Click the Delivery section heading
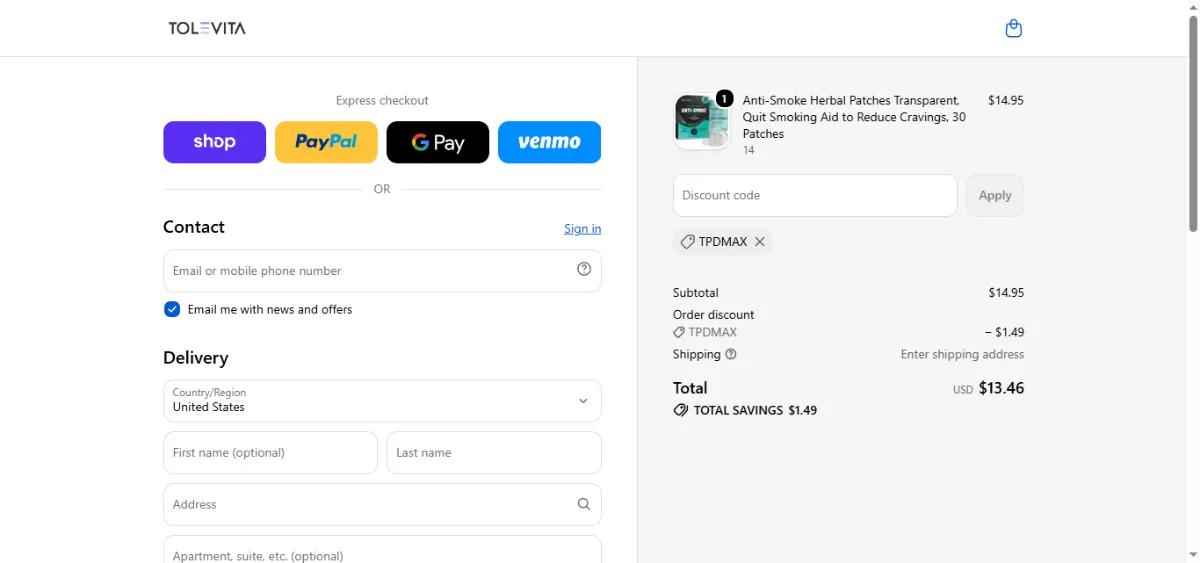This screenshot has width=1200, height=563. [x=196, y=358]
